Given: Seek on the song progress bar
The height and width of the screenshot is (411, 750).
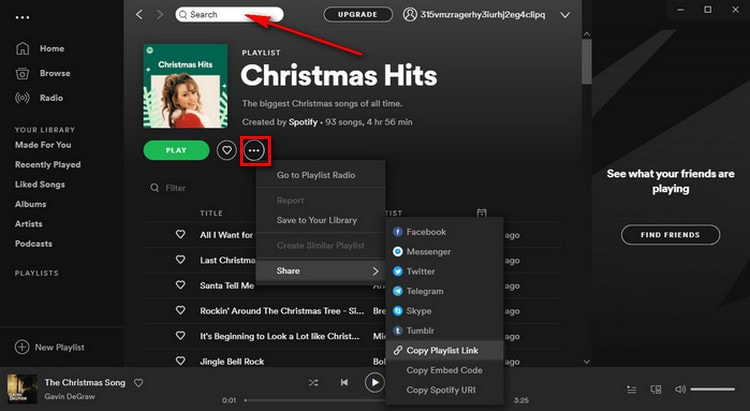Looking at the screenshot, I should point(375,400).
